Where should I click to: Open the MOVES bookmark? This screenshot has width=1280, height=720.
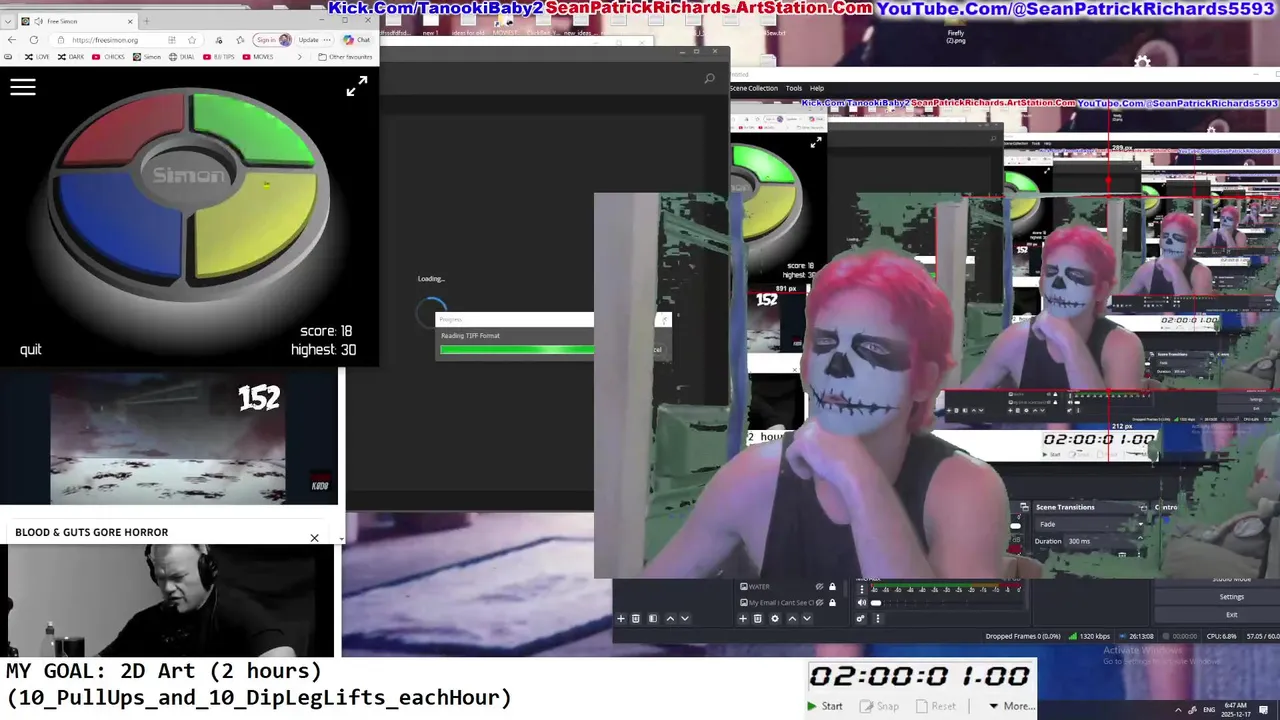click(x=258, y=57)
